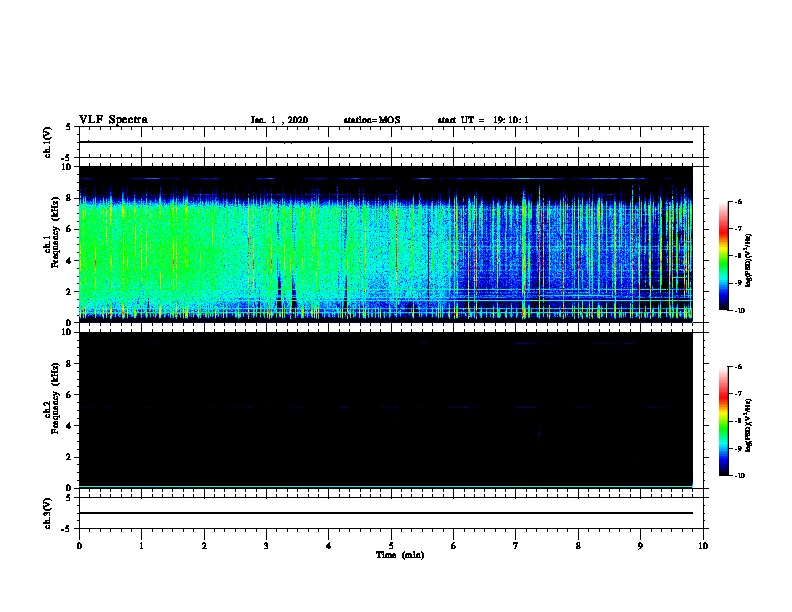Image resolution: width=792 pixels, height=612 pixels.
Task: Click the ch.2 color bar log(PSD) label
Action: tap(748, 425)
